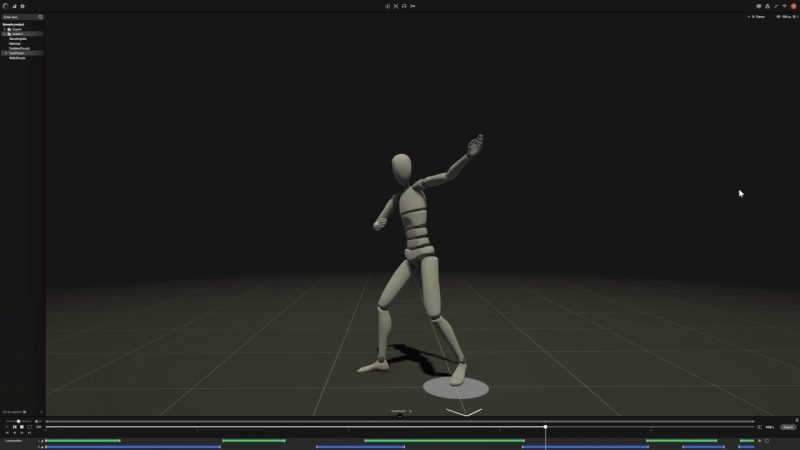Adjust the playback speed slider handle
800x450 pixels.
click(x=18, y=421)
